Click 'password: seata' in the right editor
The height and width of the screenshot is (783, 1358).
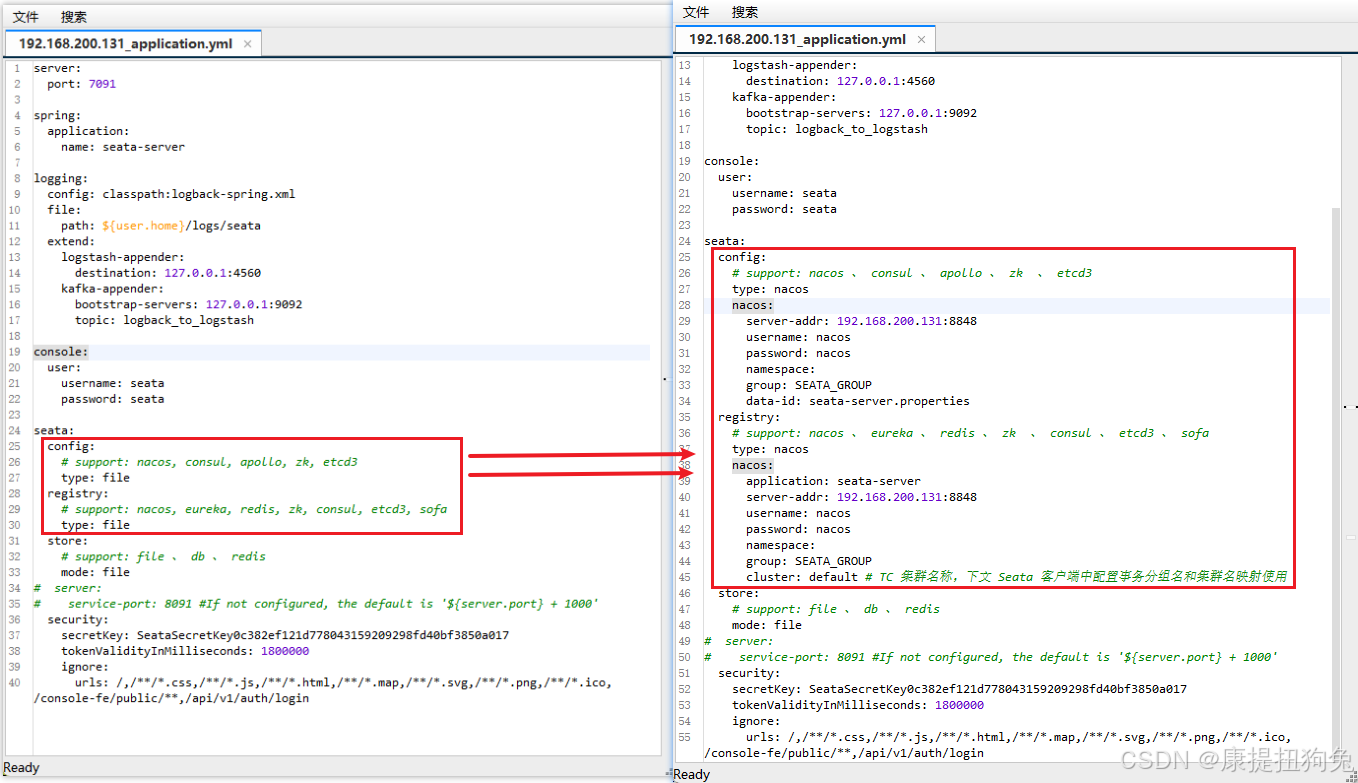(784, 209)
